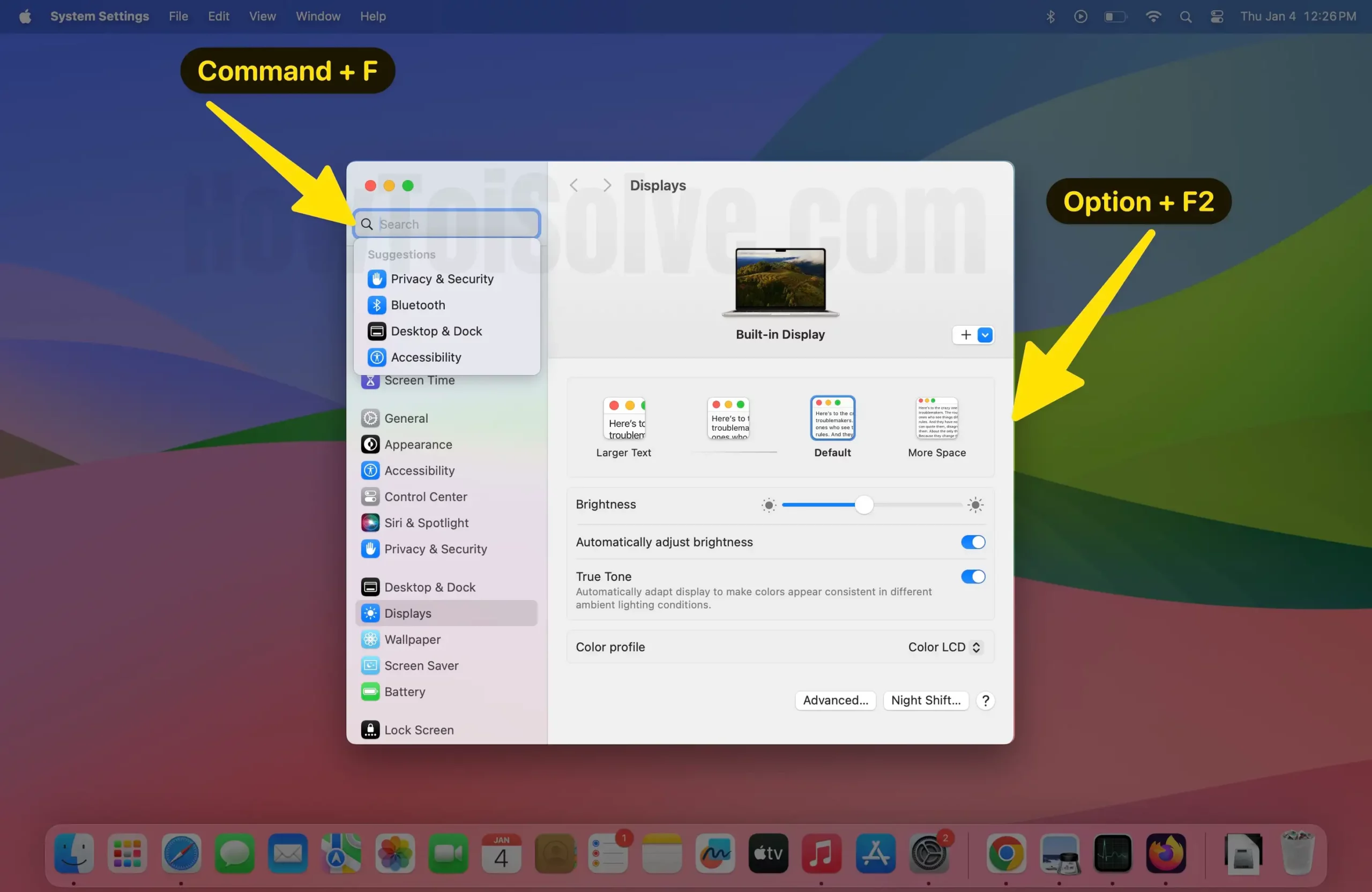The height and width of the screenshot is (892, 1372).
Task: Open Battery settings in sidebar
Action: [406, 692]
